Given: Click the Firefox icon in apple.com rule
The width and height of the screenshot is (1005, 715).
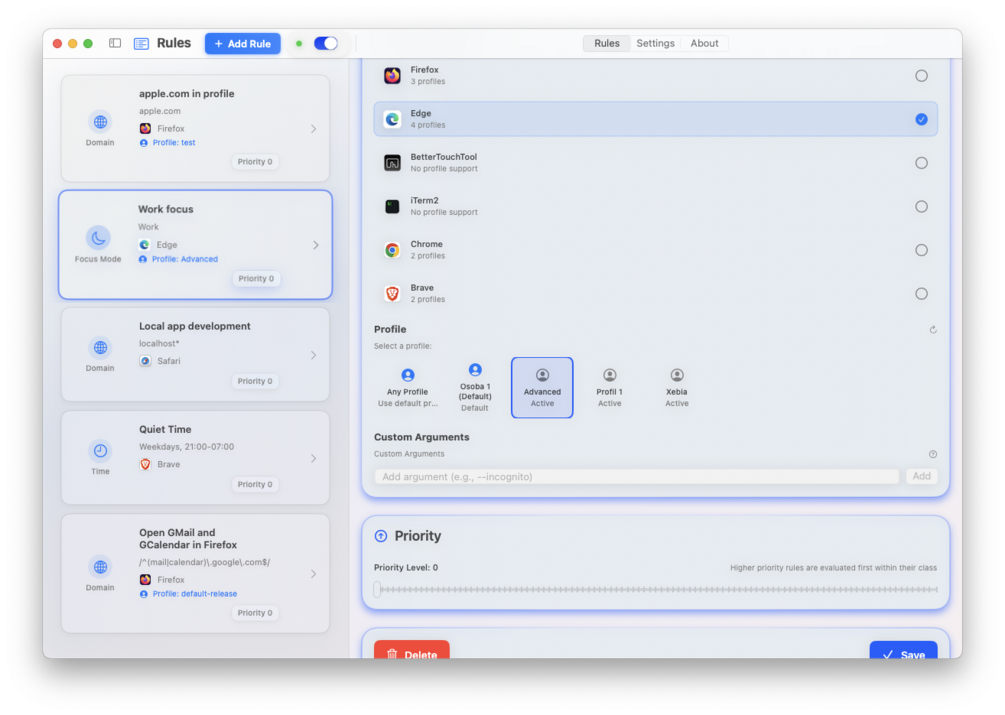Looking at the screenshot, I should pos(145,128).
